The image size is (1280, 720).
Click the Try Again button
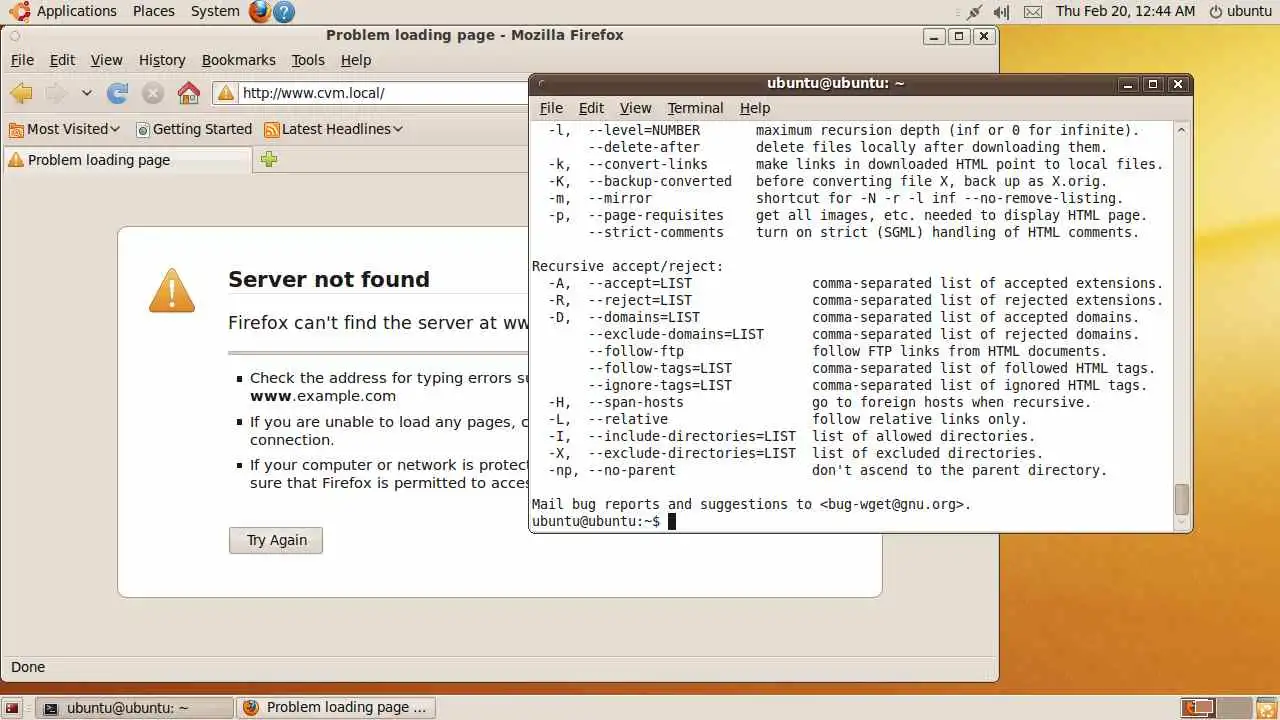coord(276,540)
